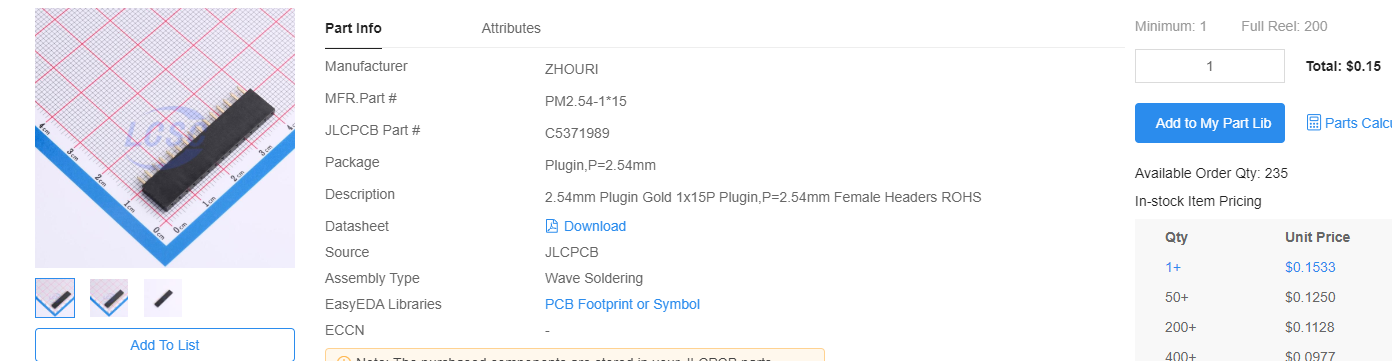Click the $0.1533 unit price
This screenshot has height=361, width=1392.
coord(1310,267)
